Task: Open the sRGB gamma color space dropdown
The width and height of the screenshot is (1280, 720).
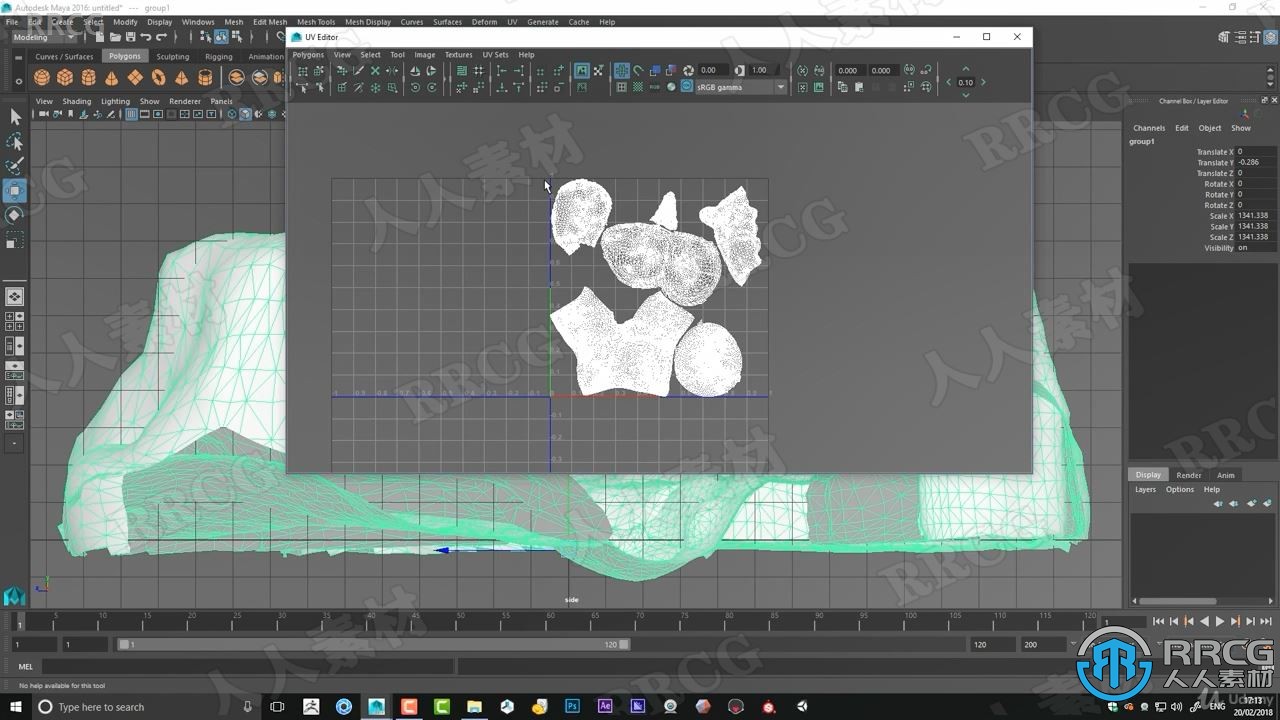Action: 741,87
